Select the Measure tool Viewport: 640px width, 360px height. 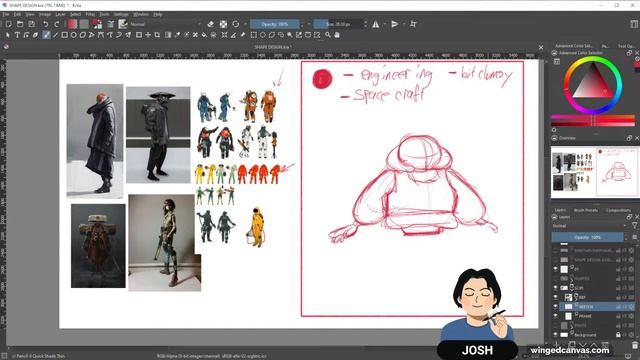[x=233, y=35]
